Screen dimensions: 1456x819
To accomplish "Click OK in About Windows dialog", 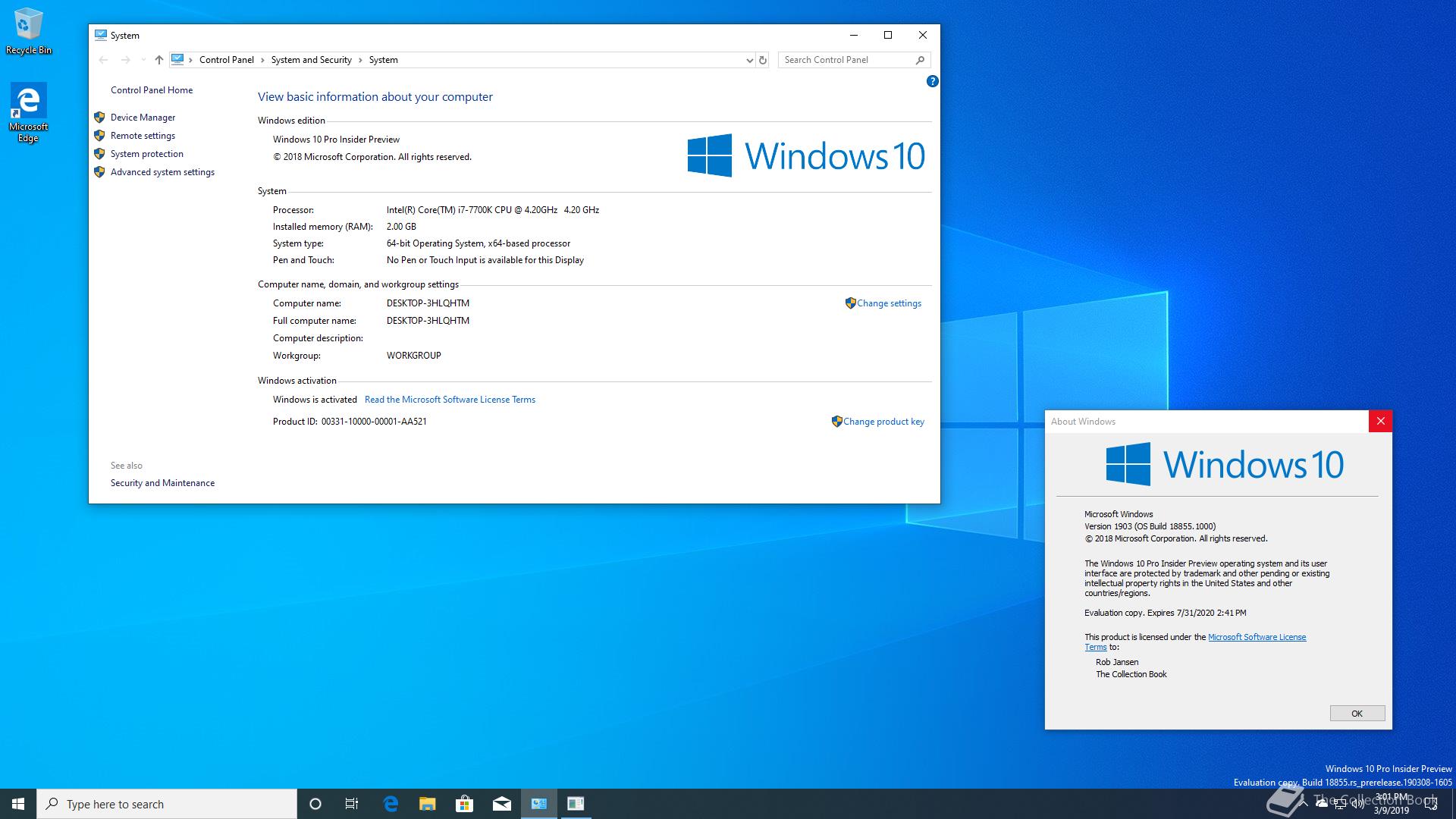I will [1357, 714].
